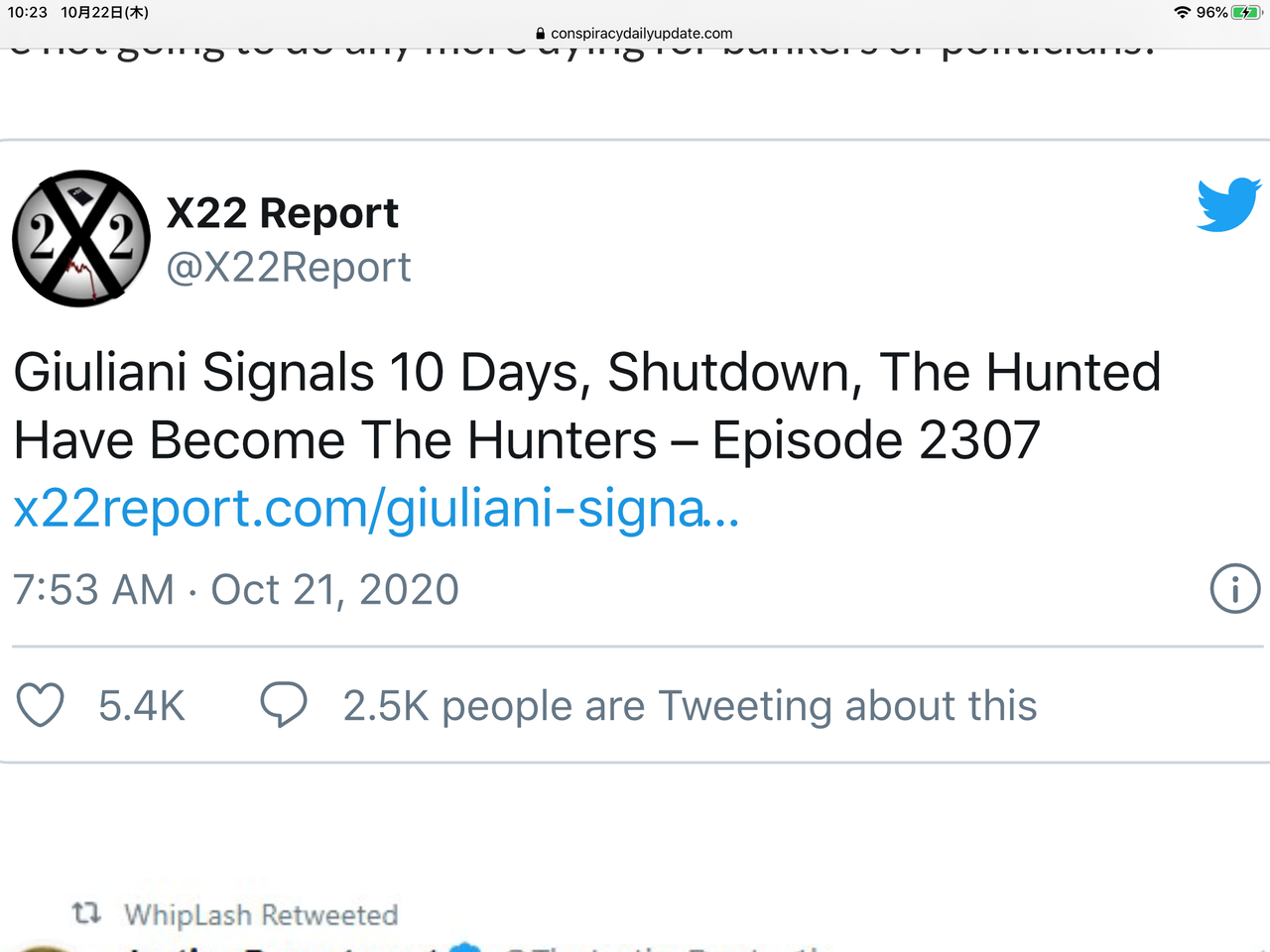Tap the battery charging icon

(x=1245, y=13)
